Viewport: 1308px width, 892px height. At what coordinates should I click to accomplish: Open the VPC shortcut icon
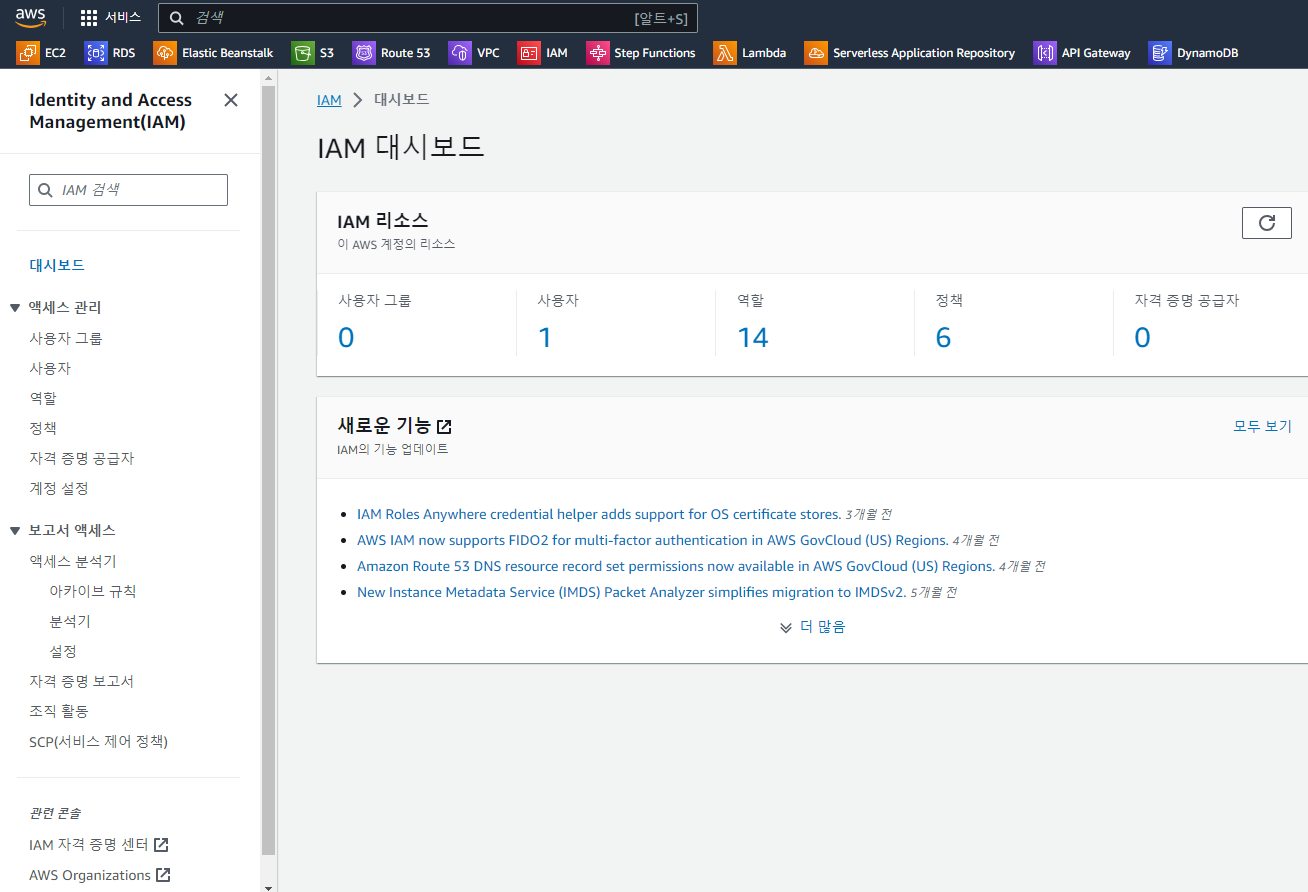[x=460, y=53]
